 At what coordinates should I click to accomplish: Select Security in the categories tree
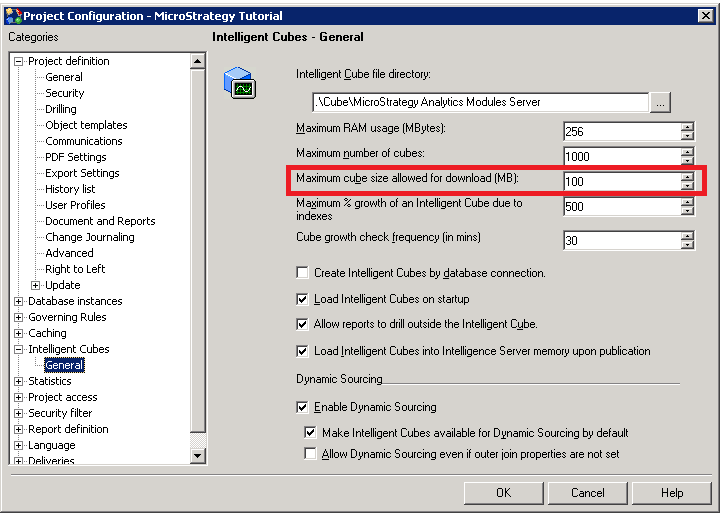[x=65, y=93]
